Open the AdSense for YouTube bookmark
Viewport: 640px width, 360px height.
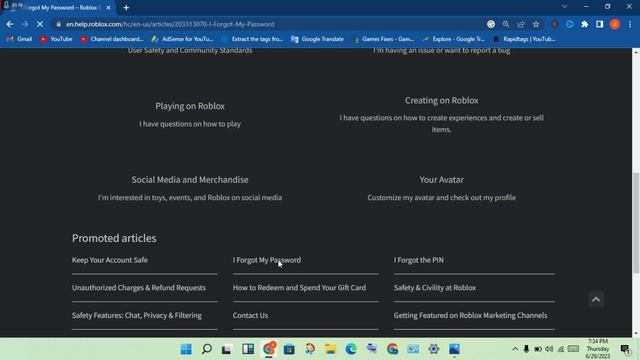pyautogui.click(x=182, y=39)
